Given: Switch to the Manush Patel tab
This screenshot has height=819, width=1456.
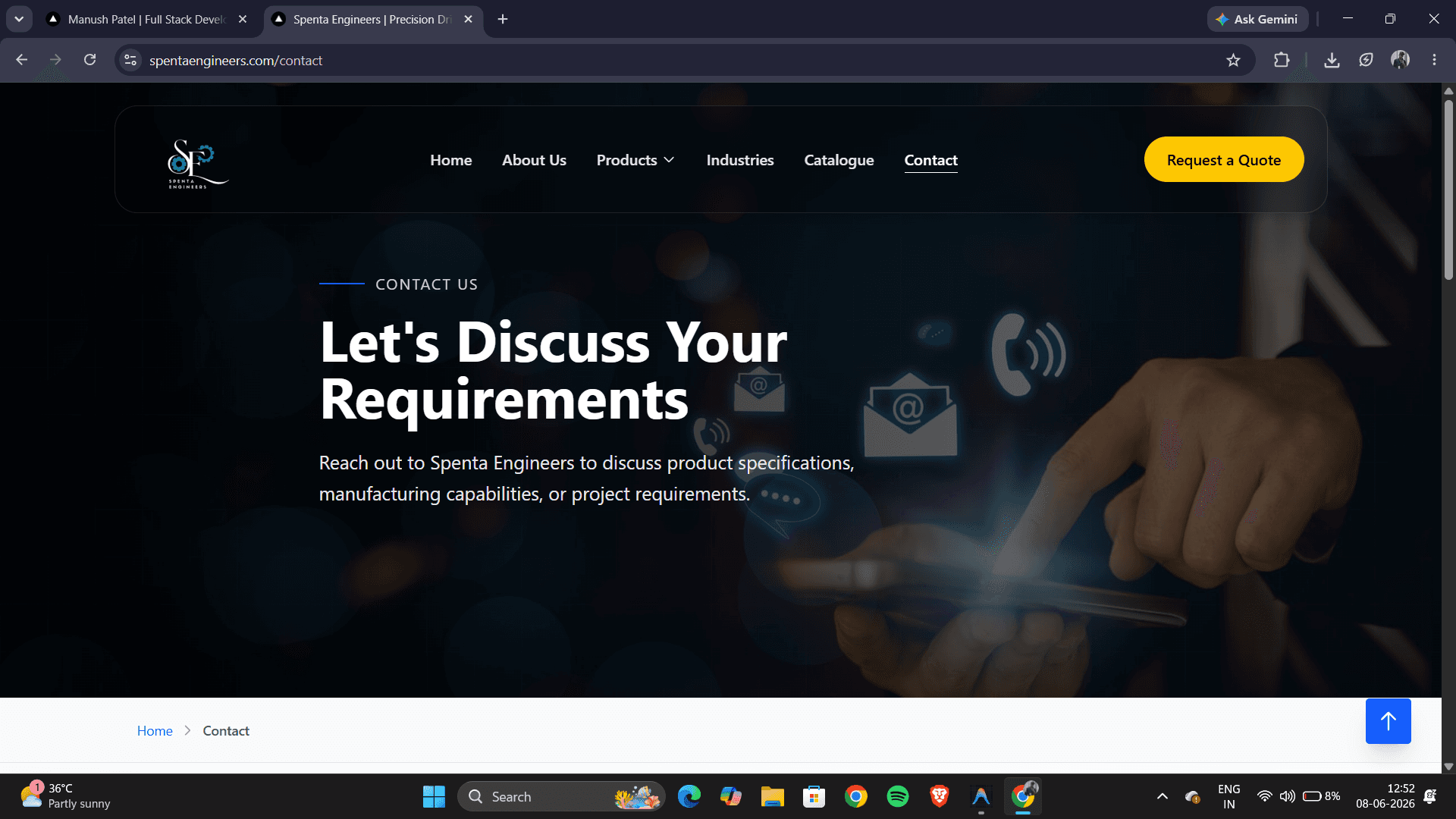Looking at the screenshot, I should click(x=147, y=20).
